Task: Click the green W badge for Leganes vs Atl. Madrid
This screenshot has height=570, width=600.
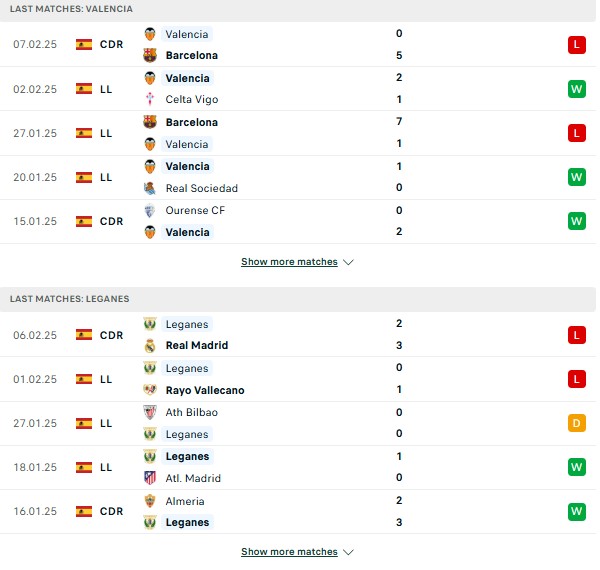Action: 577,467
